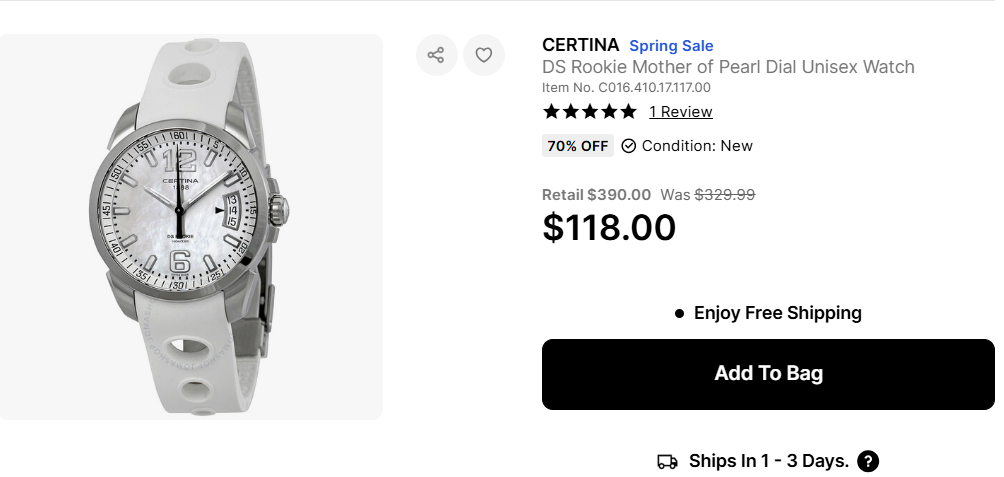Click the DS Rookie product title
The width and height of the screenshot is (1004, 477).
click(728, 67)
